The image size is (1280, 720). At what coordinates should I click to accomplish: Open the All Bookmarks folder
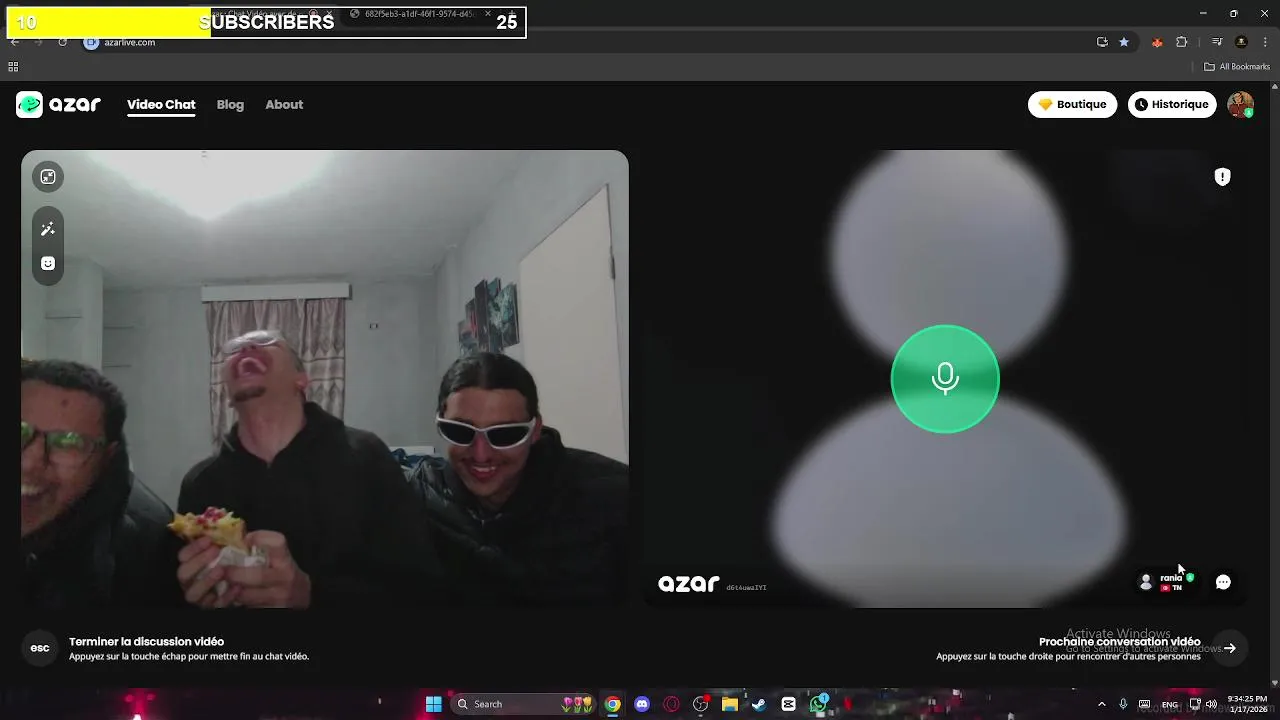coord(1237,67)
